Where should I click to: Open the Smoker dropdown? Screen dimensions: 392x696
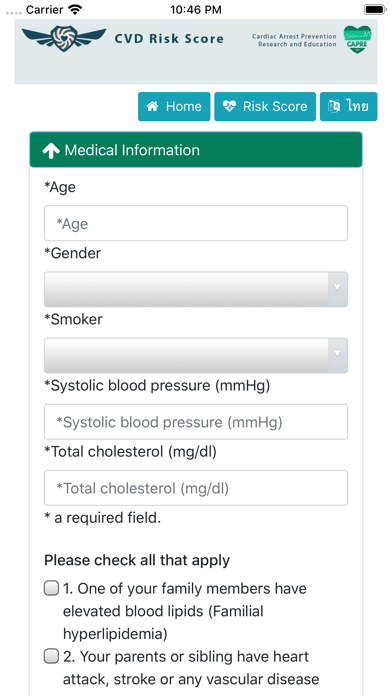(196, 356)
